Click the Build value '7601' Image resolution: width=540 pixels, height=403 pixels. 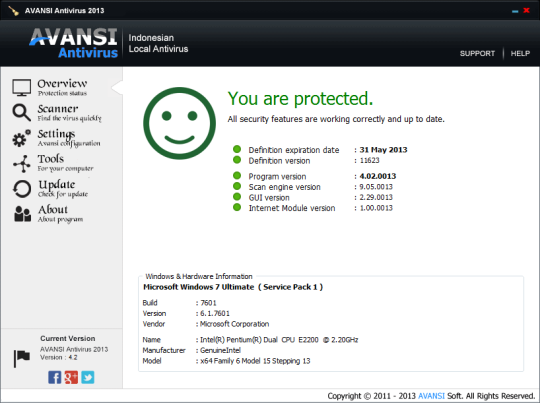(208, 303)
